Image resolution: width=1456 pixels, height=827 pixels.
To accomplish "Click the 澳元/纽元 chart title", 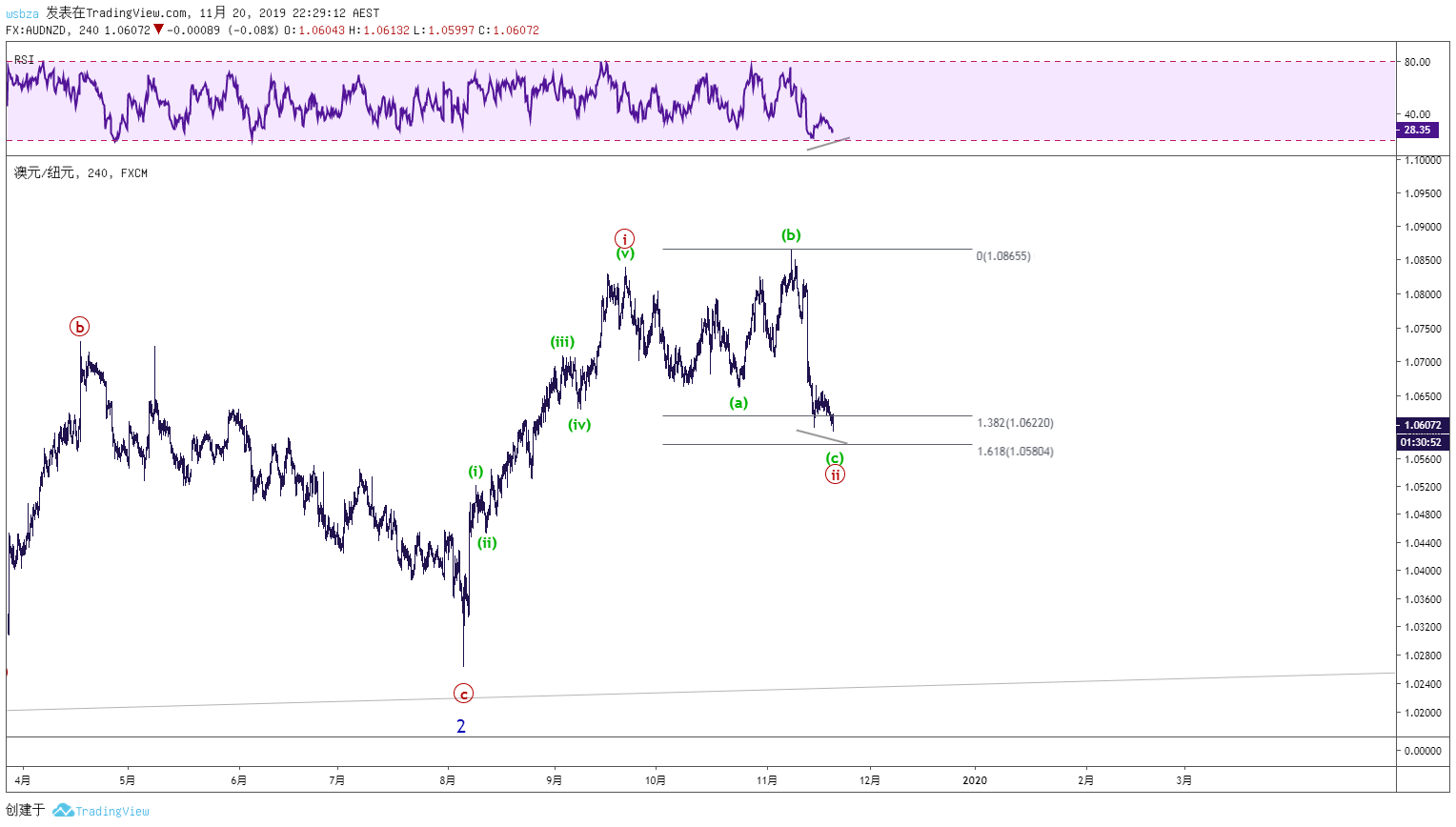I will coord(44,172).
